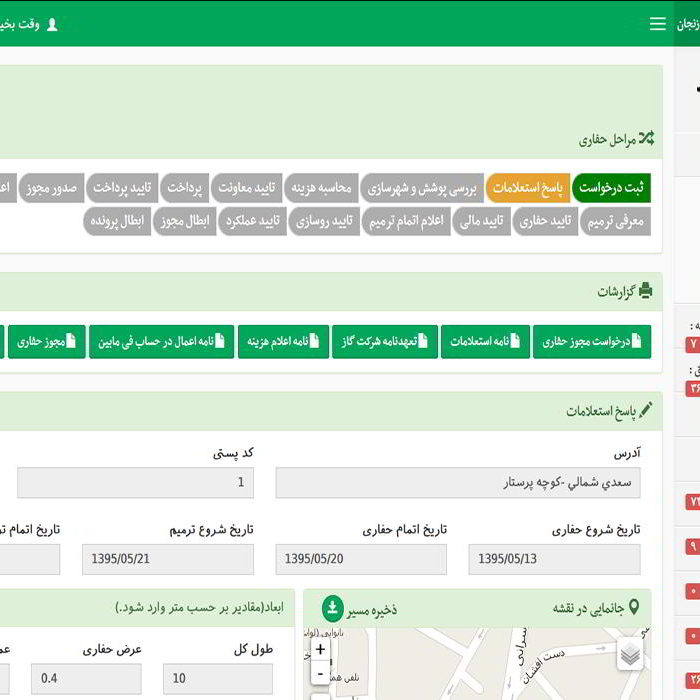
Task: Select the ثبت درخواست stage
Action: 610,188
